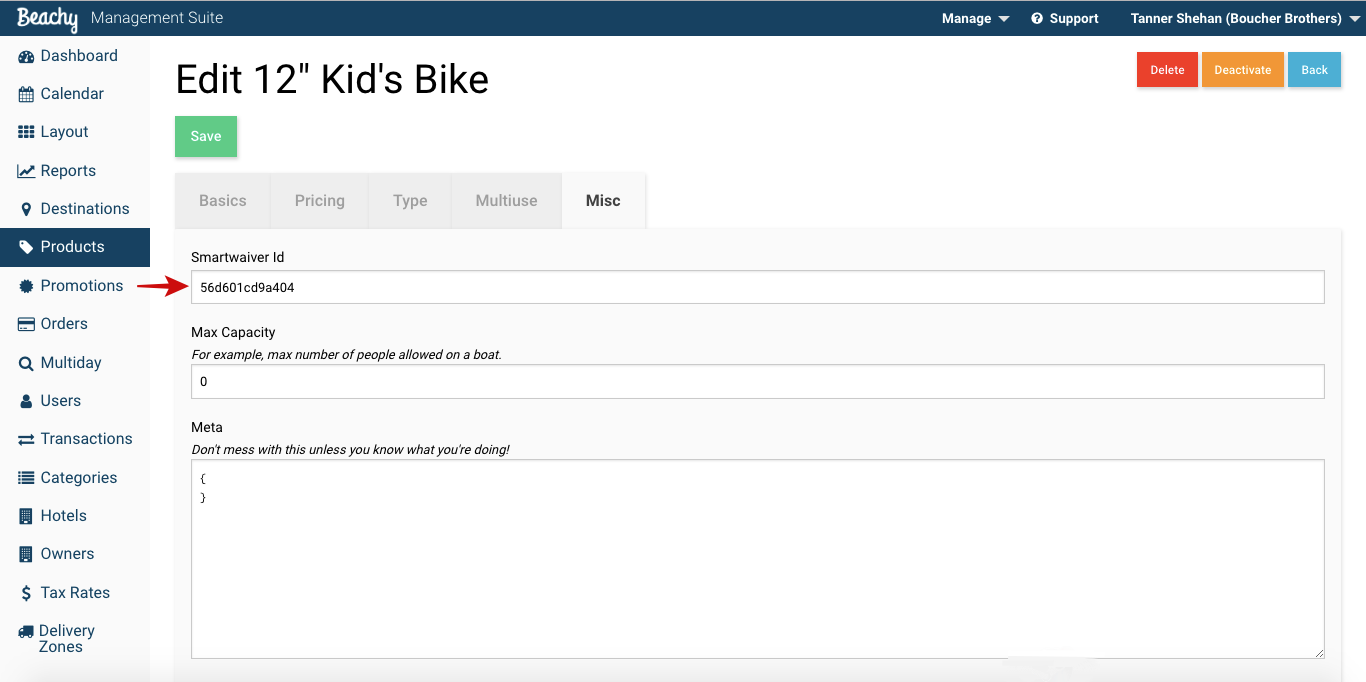Click the Delivery Zones truck icon
The height and width of the screenshot is (682, 1366).
(26, 631)
